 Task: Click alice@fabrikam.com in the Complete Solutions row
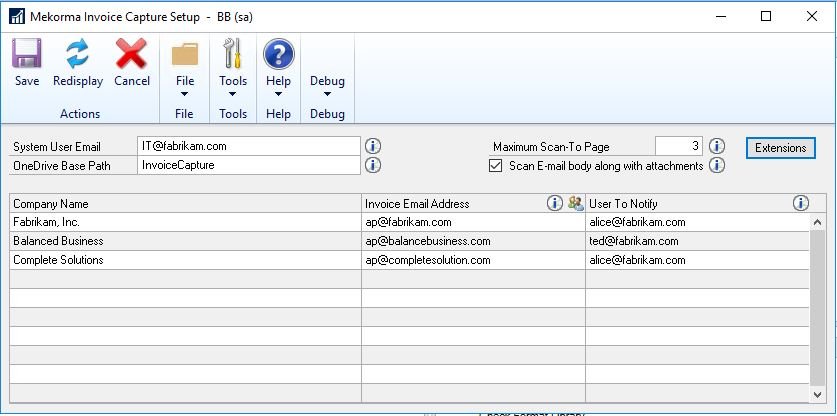(698, 260)
